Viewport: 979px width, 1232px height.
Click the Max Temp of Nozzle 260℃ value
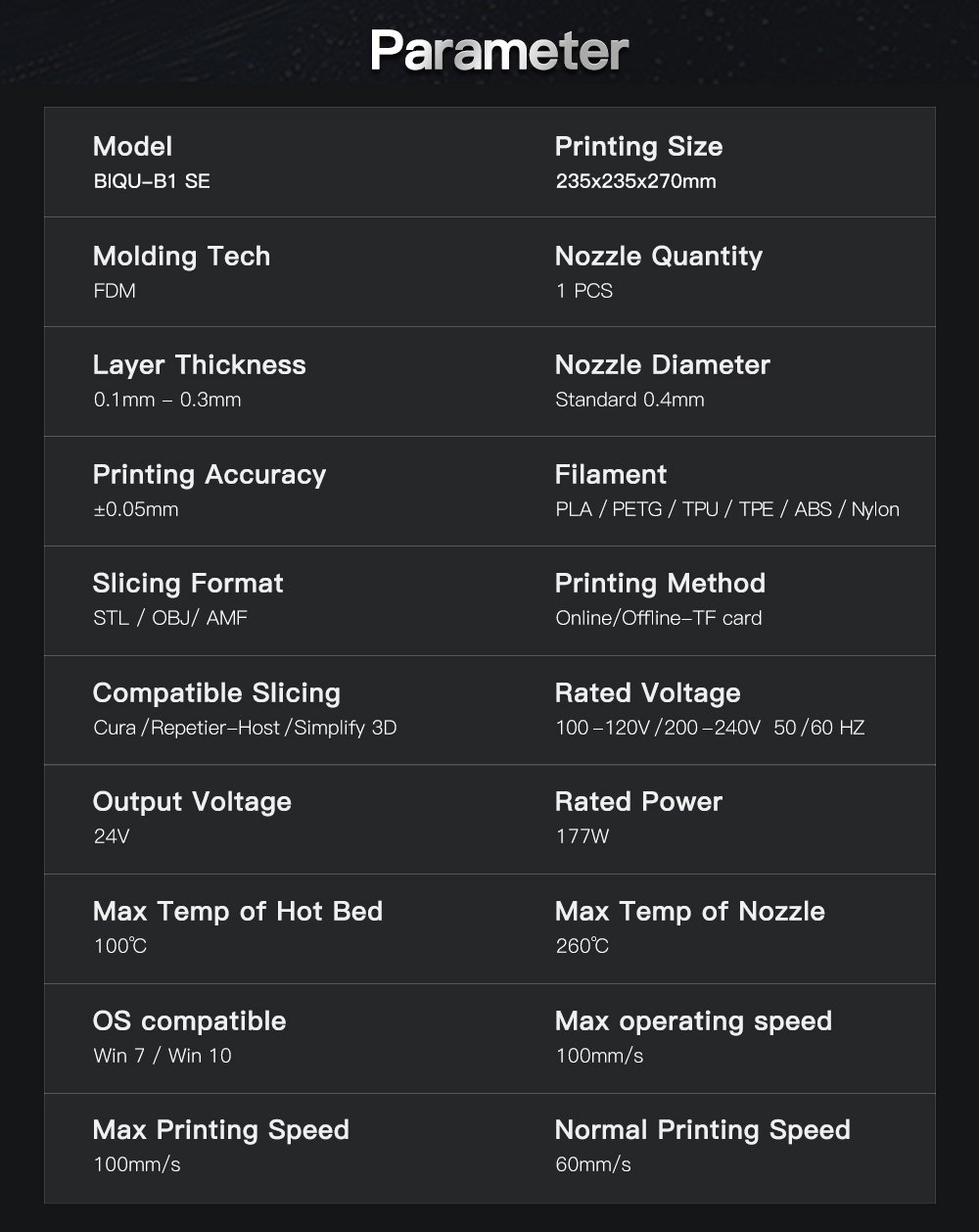pyautogui.click(x=582, y=946)
